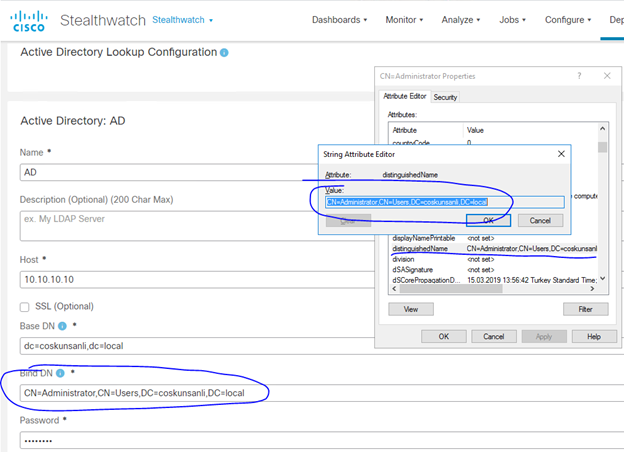The width and height of the screenshot is (624, 452).
Task: Click the horizontal scrollbar thumb in attributes list
Action: coord(451,289)
